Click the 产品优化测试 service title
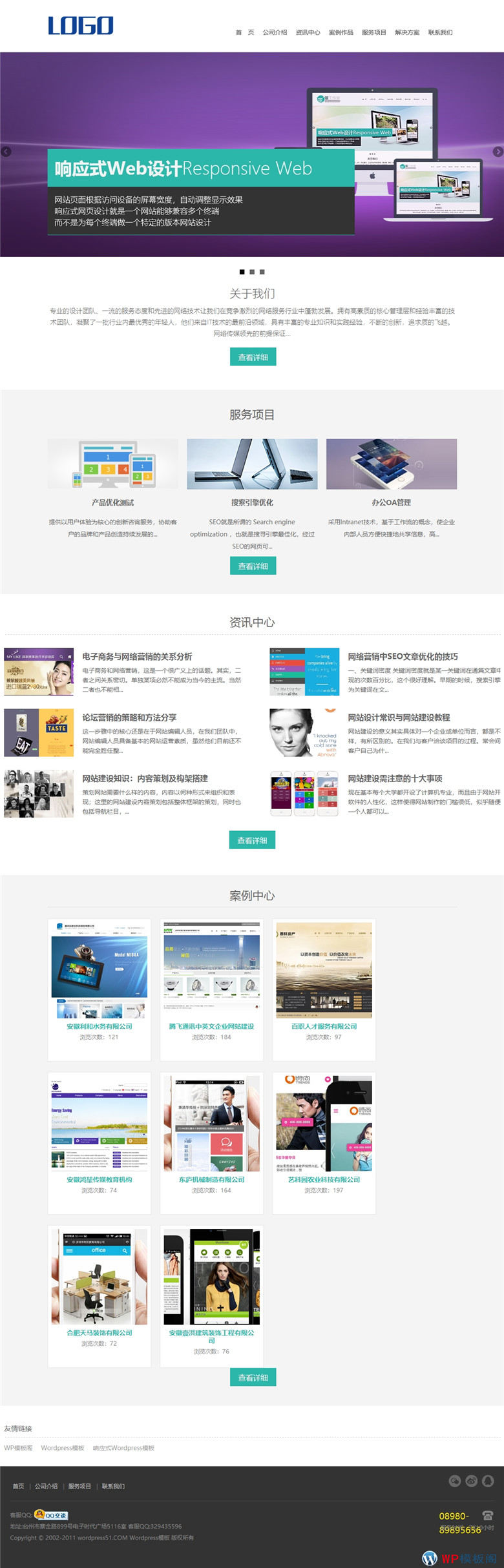 [113, 502]
